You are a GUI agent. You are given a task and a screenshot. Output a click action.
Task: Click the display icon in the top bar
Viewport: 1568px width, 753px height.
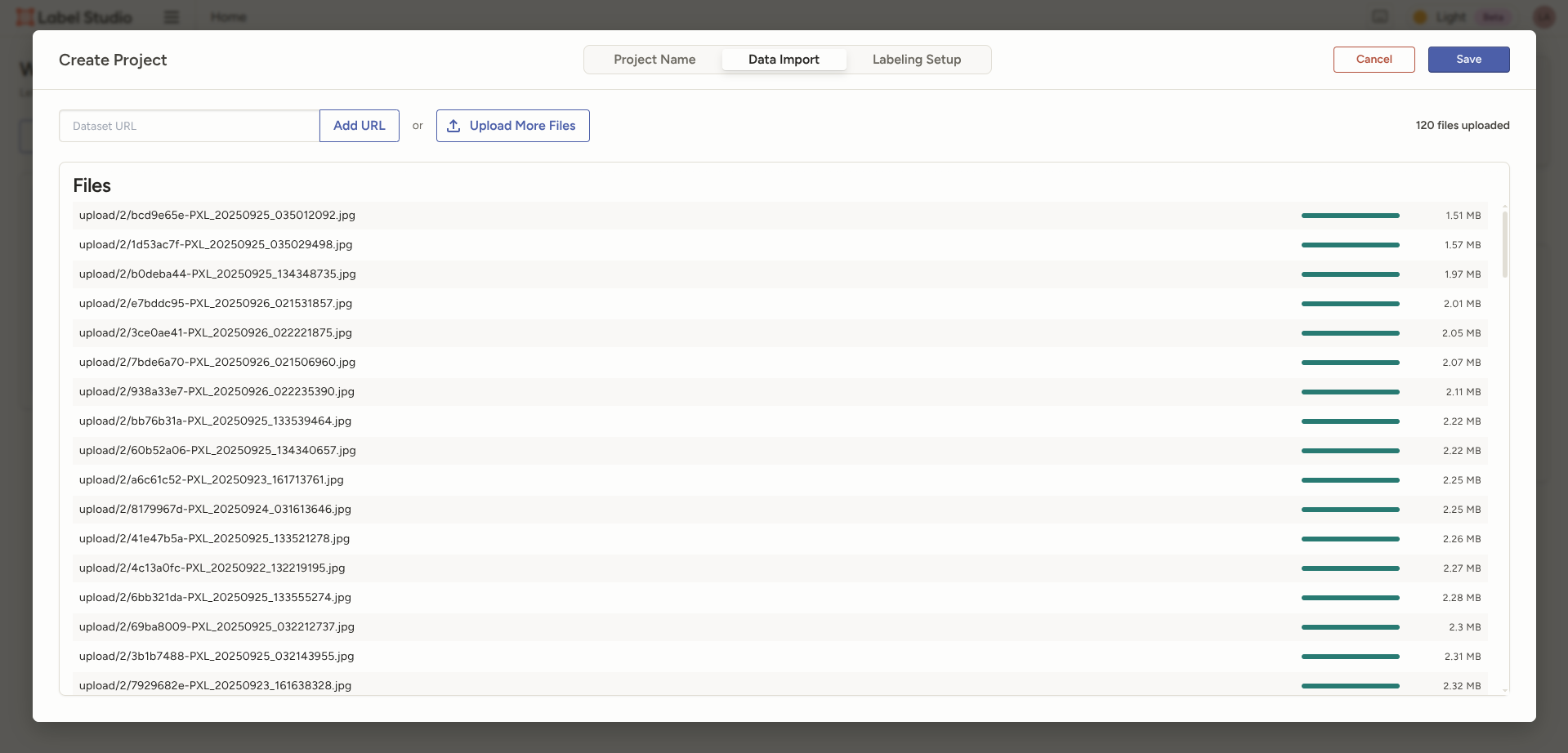(x=1380, y=16)
